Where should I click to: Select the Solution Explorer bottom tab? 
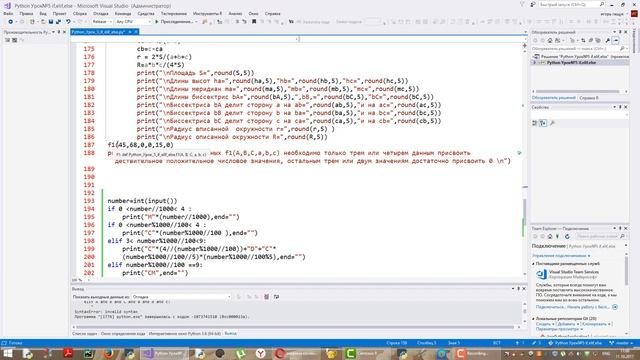[553, 98]
